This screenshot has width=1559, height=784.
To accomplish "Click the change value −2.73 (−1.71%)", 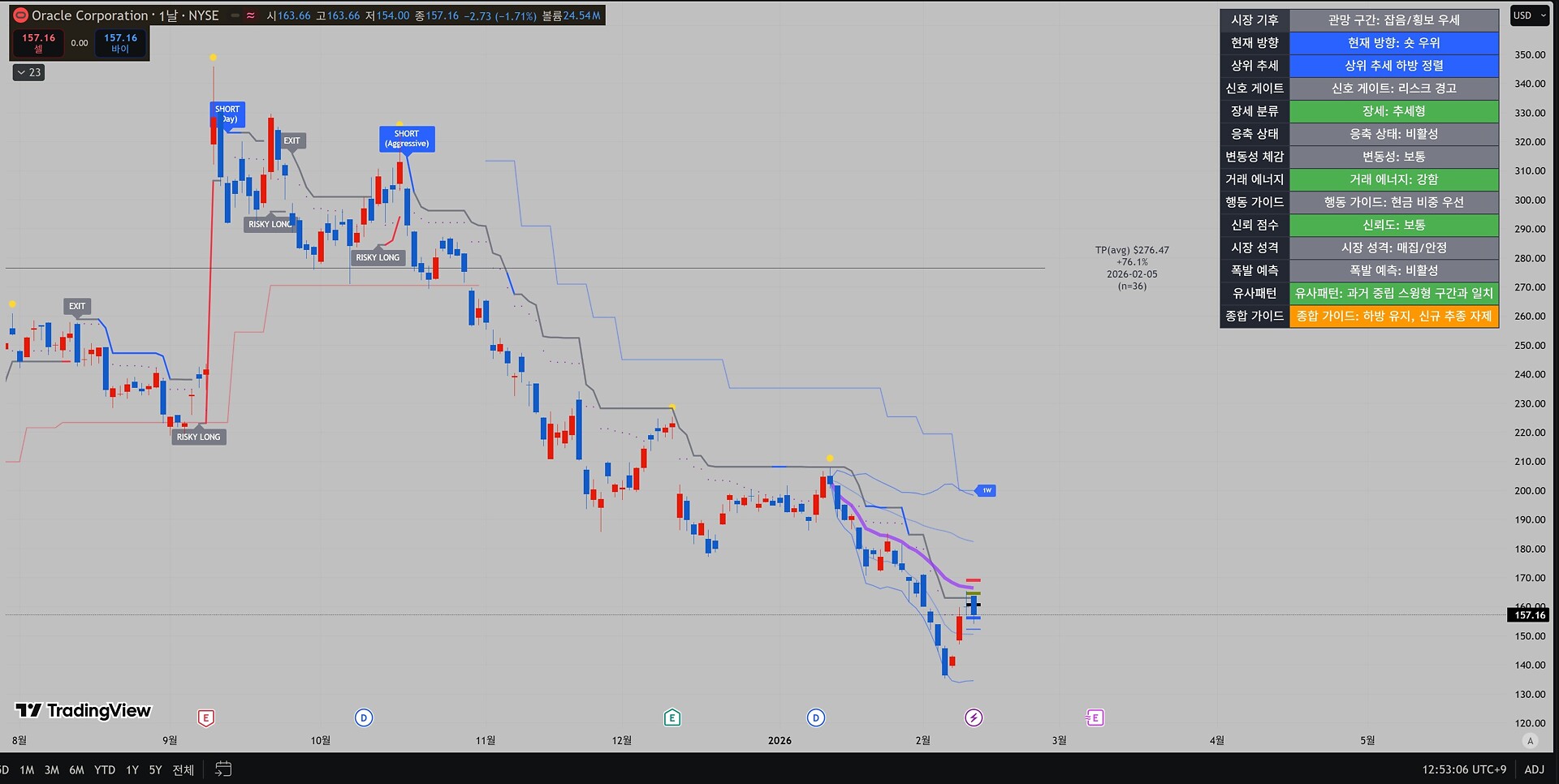I will point(500,15).
